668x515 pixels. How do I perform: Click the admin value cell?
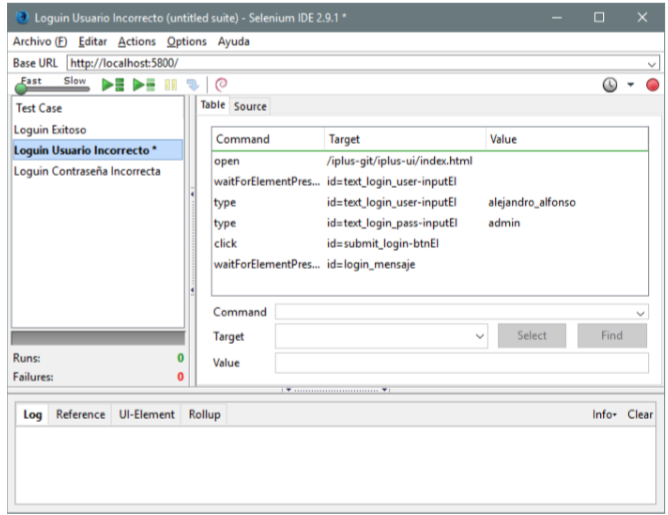pos(504,223)
